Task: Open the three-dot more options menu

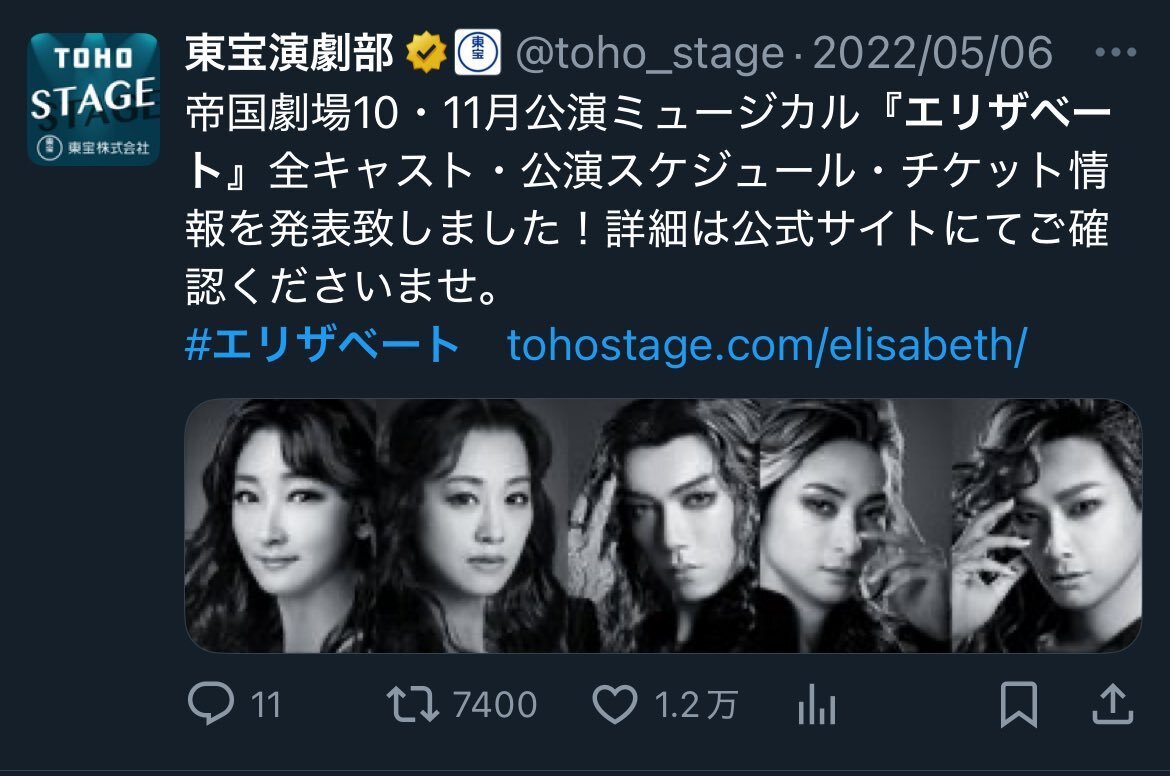Action: click(x=1116, y=52)
